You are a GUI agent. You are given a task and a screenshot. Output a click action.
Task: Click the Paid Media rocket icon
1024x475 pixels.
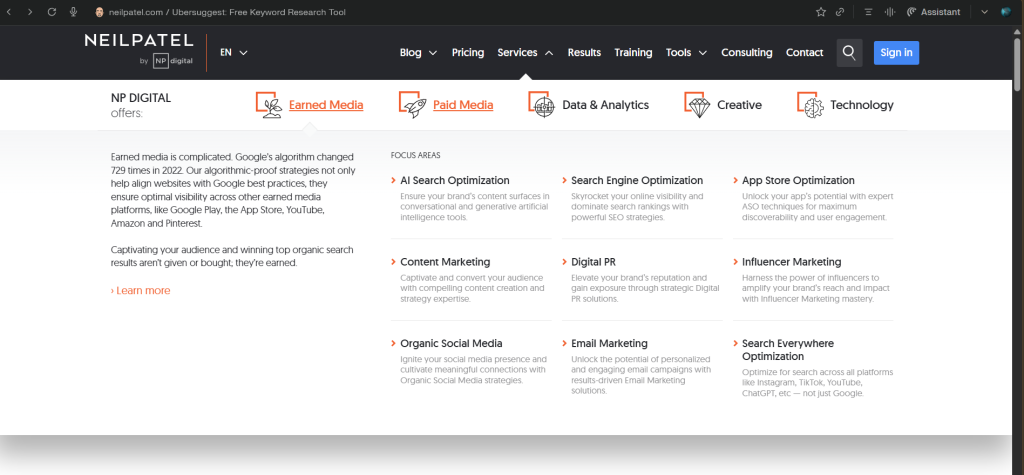[x=412, y=105]
